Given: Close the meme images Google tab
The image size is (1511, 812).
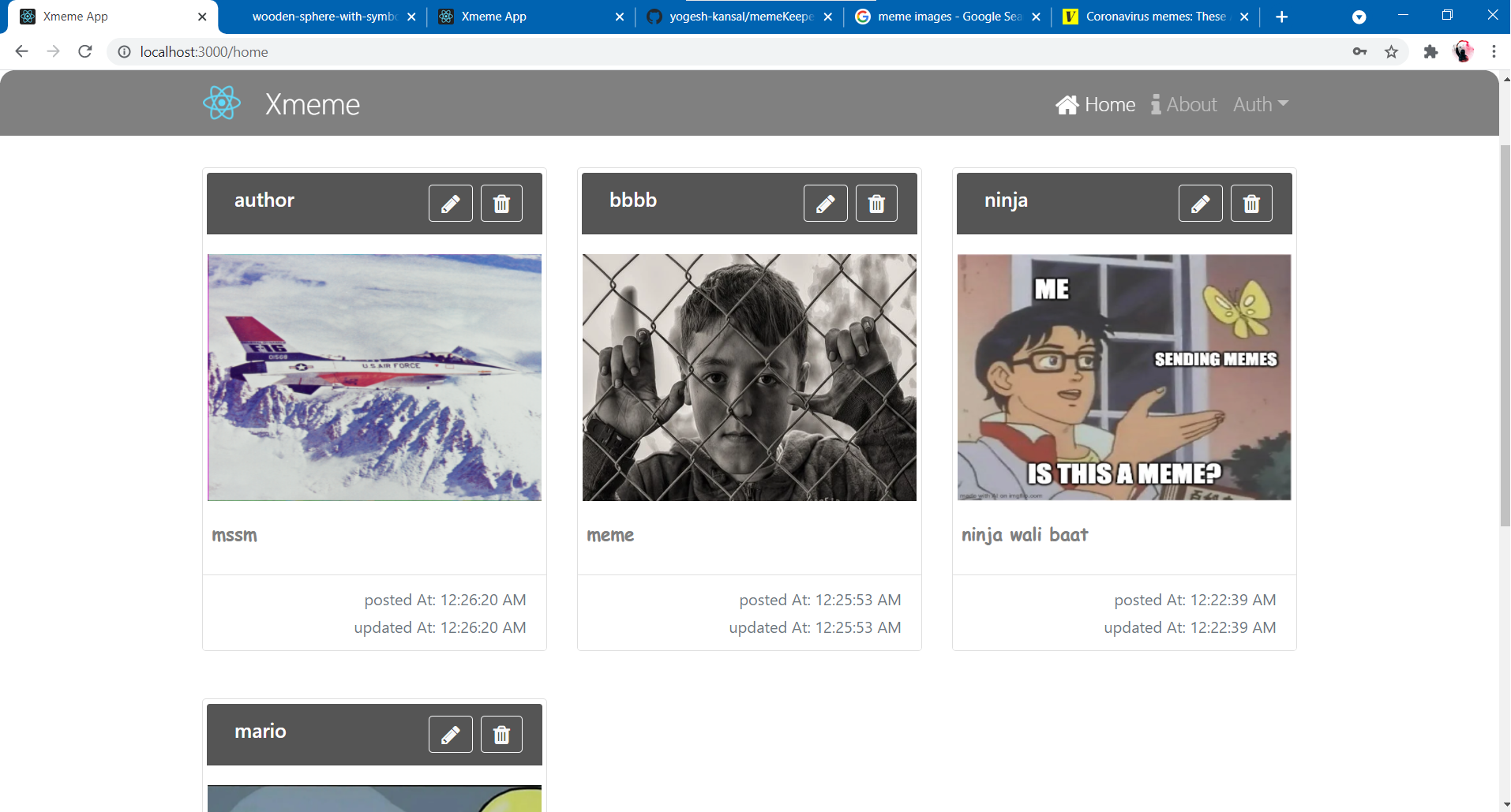Looking at the screenshot, I should 1036,17.
